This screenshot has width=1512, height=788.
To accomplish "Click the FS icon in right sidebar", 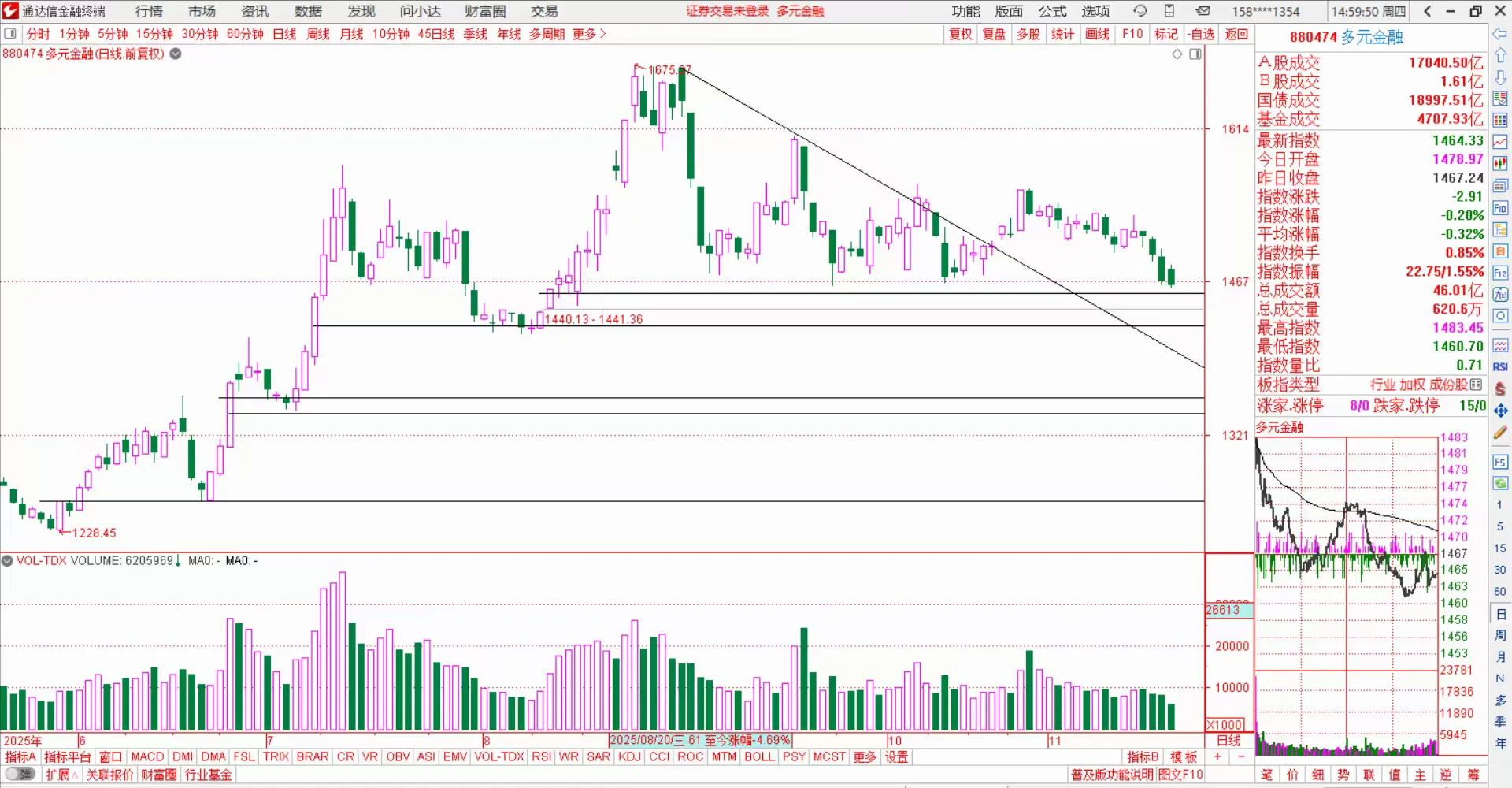I will click(1500, 462).
